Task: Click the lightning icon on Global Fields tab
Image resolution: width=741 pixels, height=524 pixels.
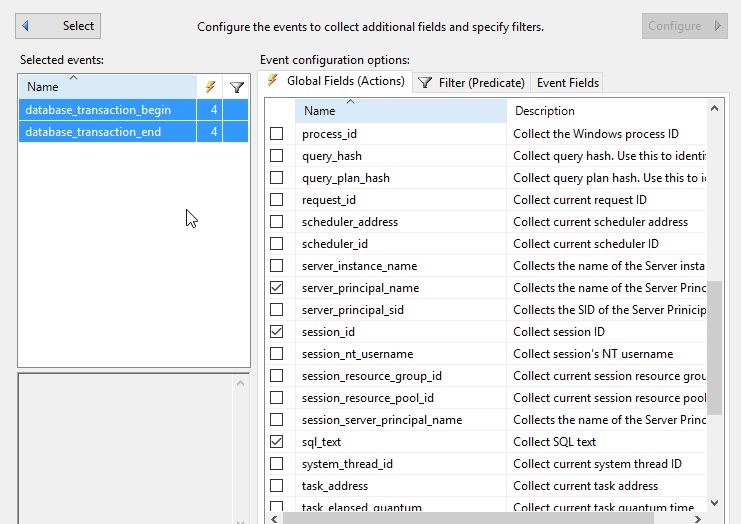Action: pos(272,81)
